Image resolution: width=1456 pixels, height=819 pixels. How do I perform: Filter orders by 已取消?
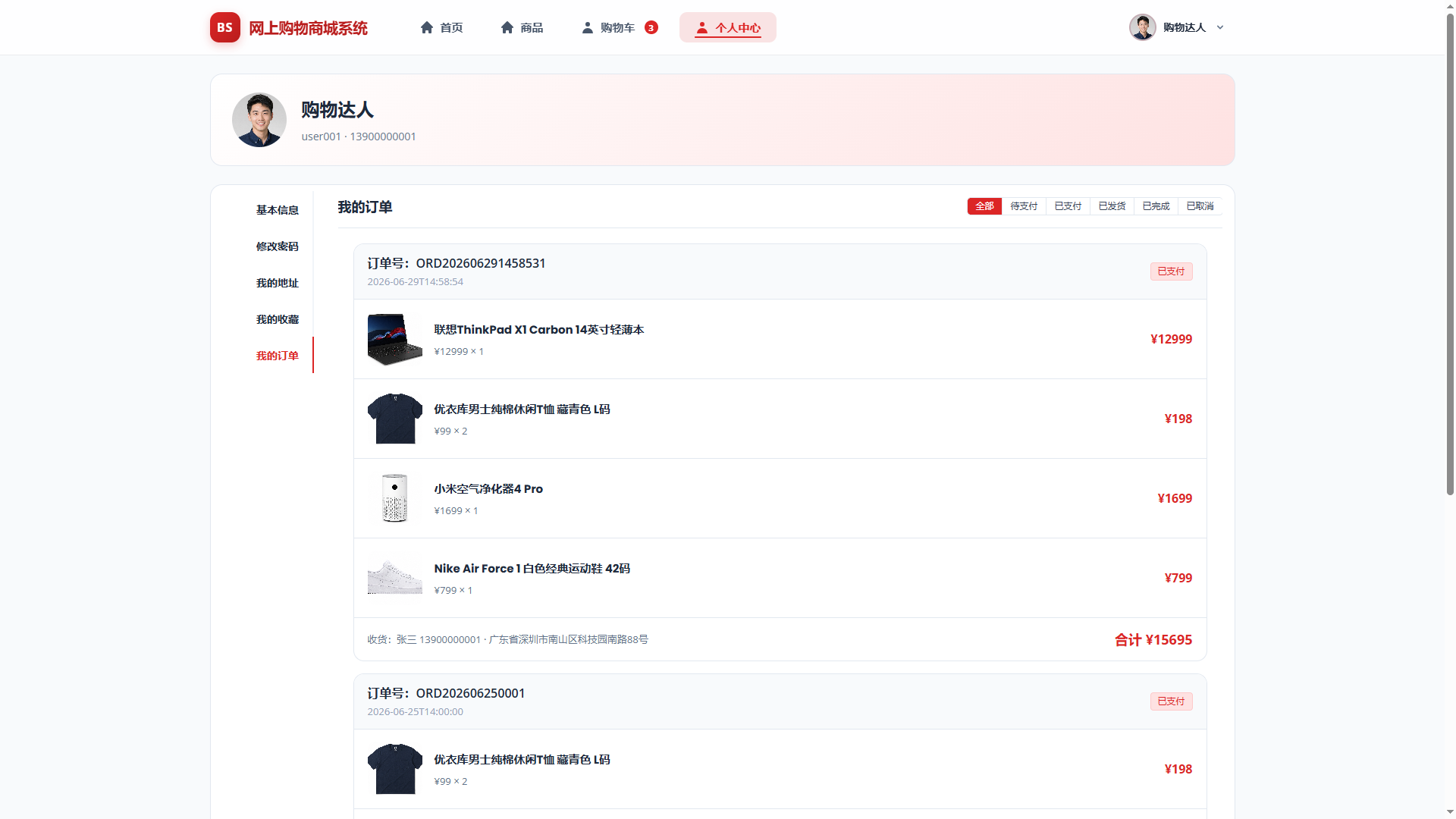click(x=1200, y=206)
